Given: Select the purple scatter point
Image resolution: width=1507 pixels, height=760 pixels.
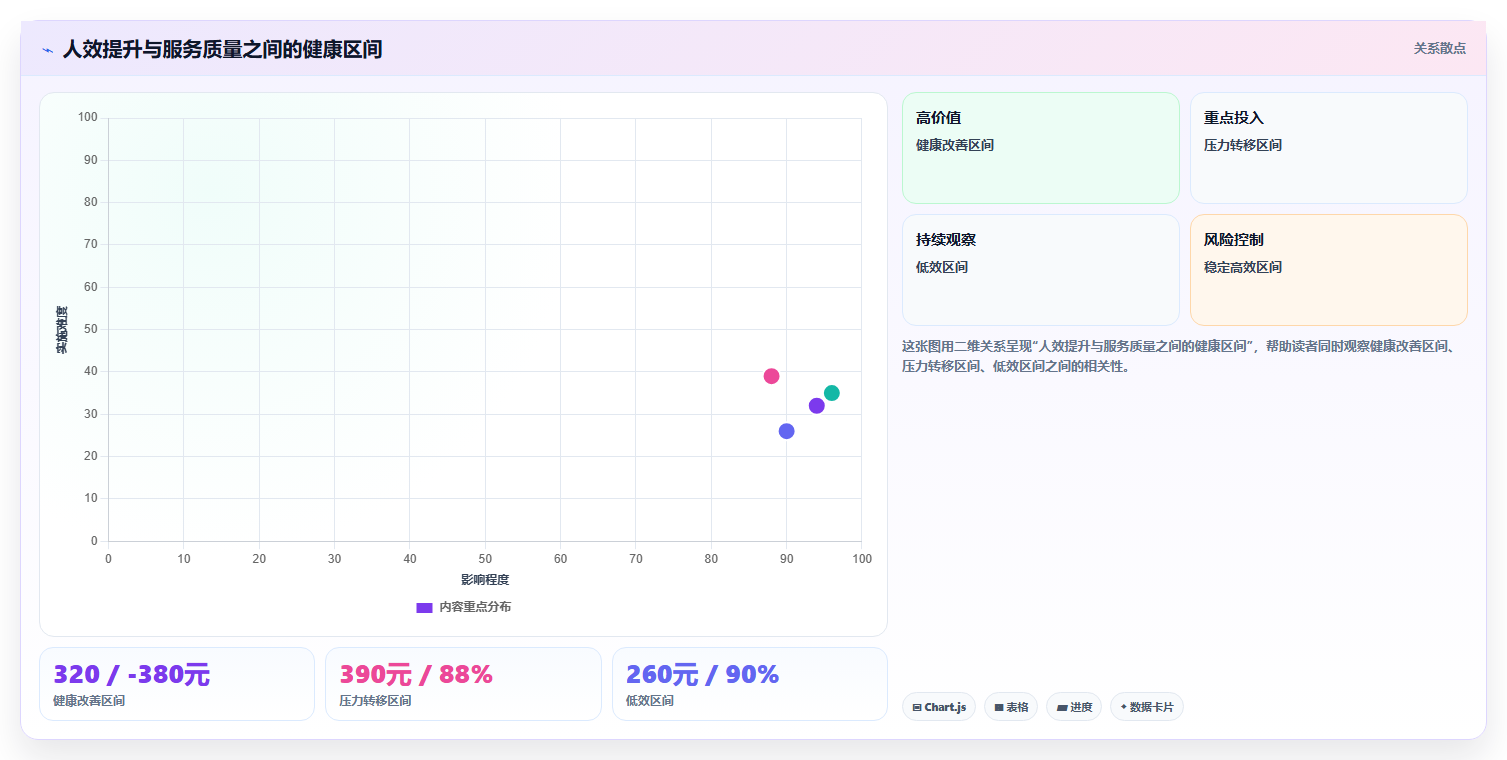Looking at the screenshot, I should (x=817, y=406).
